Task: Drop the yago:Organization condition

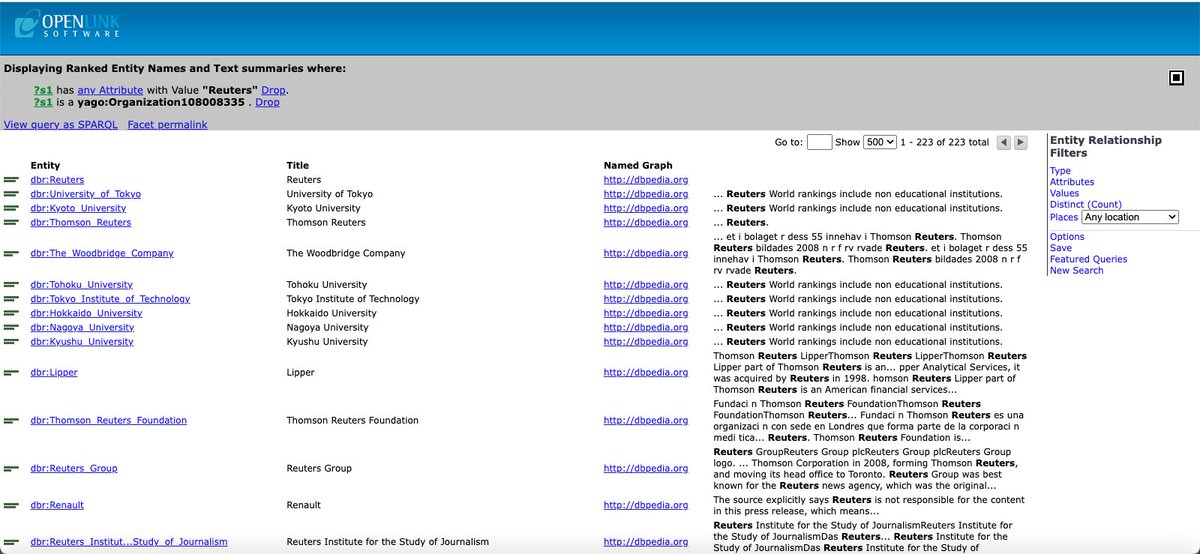Action: pyautogui.click(x=267, y=102)
